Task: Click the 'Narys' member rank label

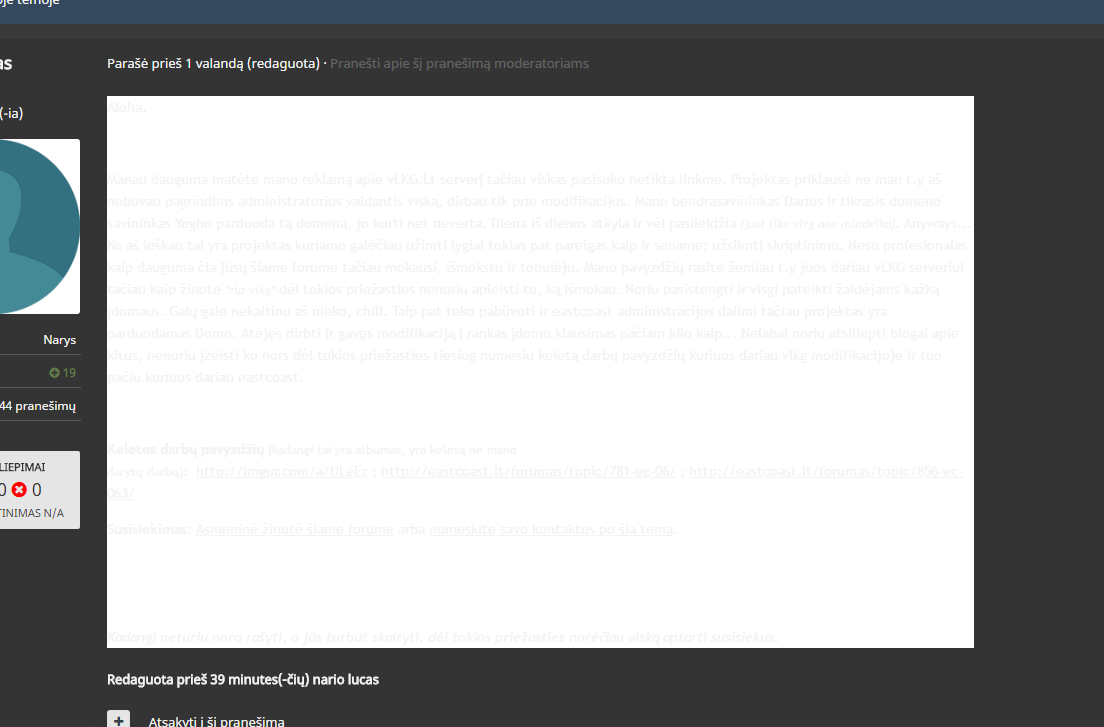Action: click(60, 340)
